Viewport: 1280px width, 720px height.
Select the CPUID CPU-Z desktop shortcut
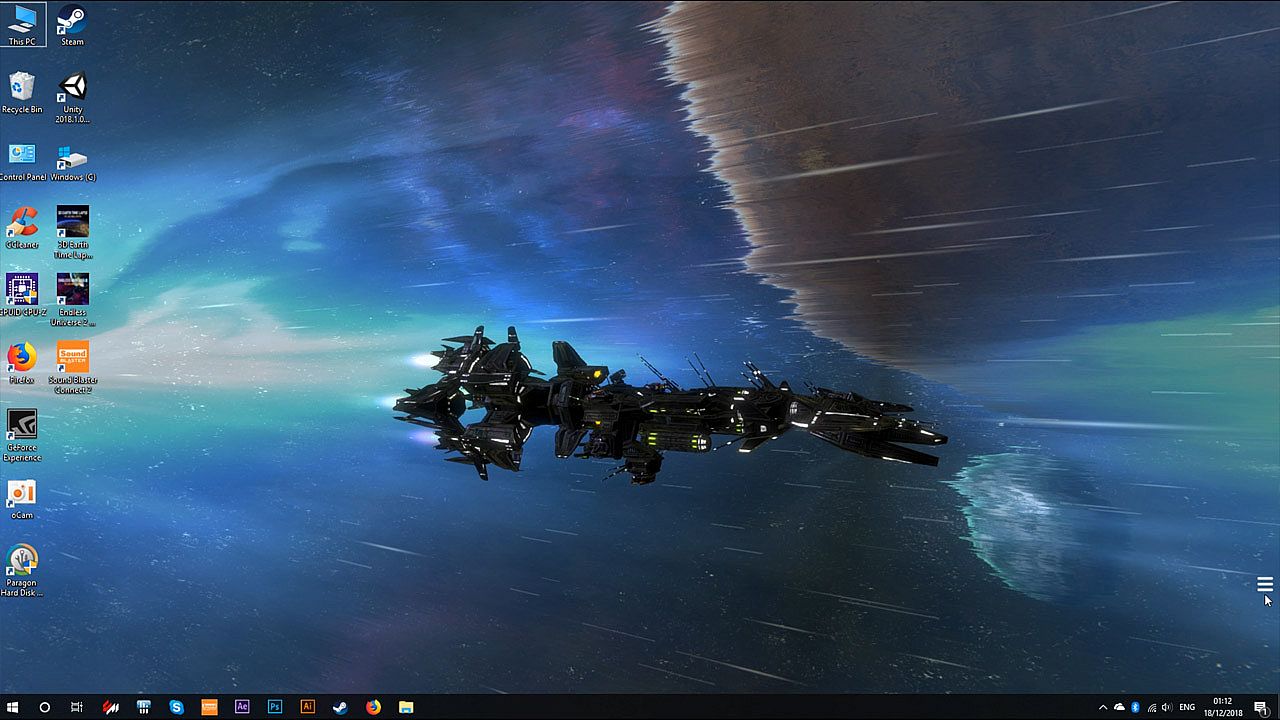coord(22,296)
